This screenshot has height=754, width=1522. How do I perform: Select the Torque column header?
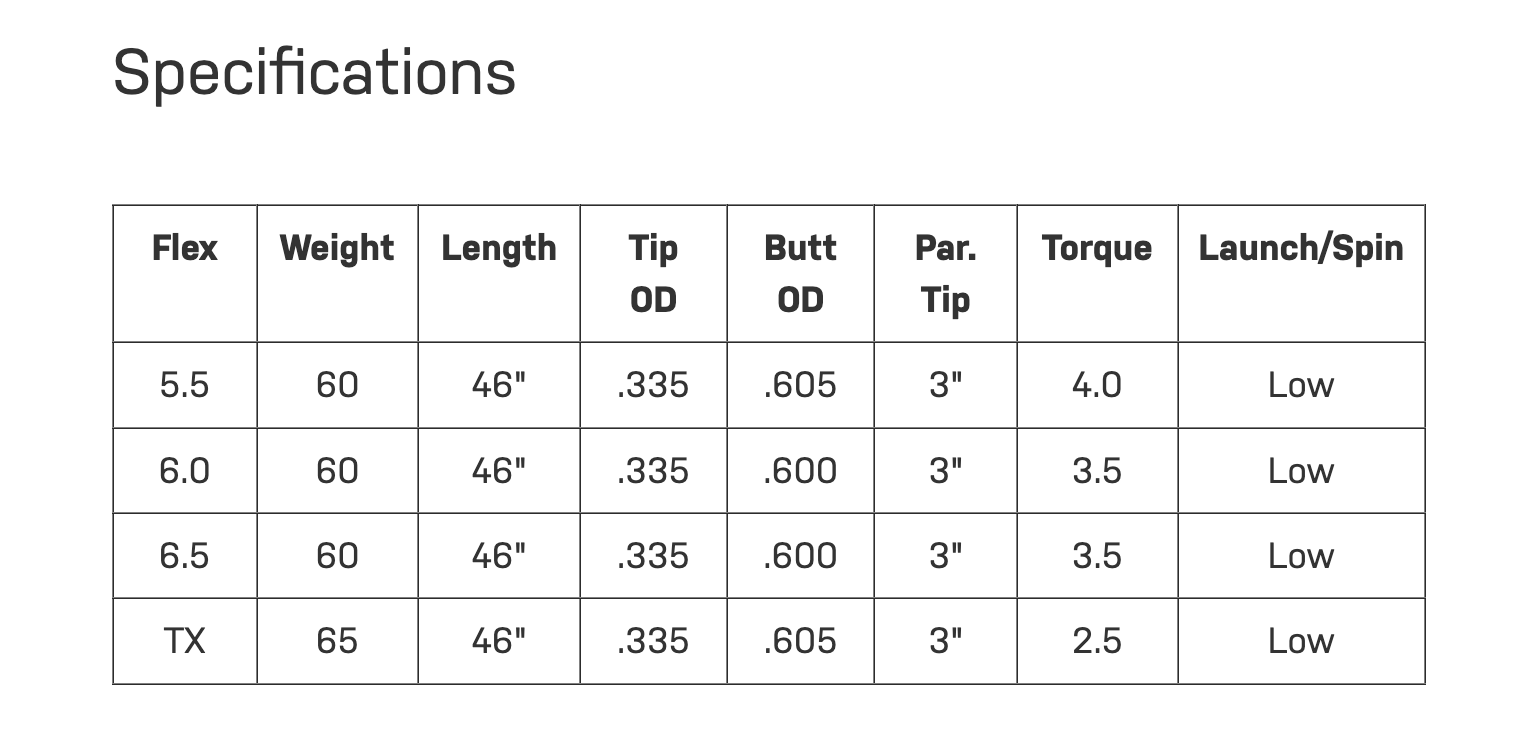click(1097, 248)
